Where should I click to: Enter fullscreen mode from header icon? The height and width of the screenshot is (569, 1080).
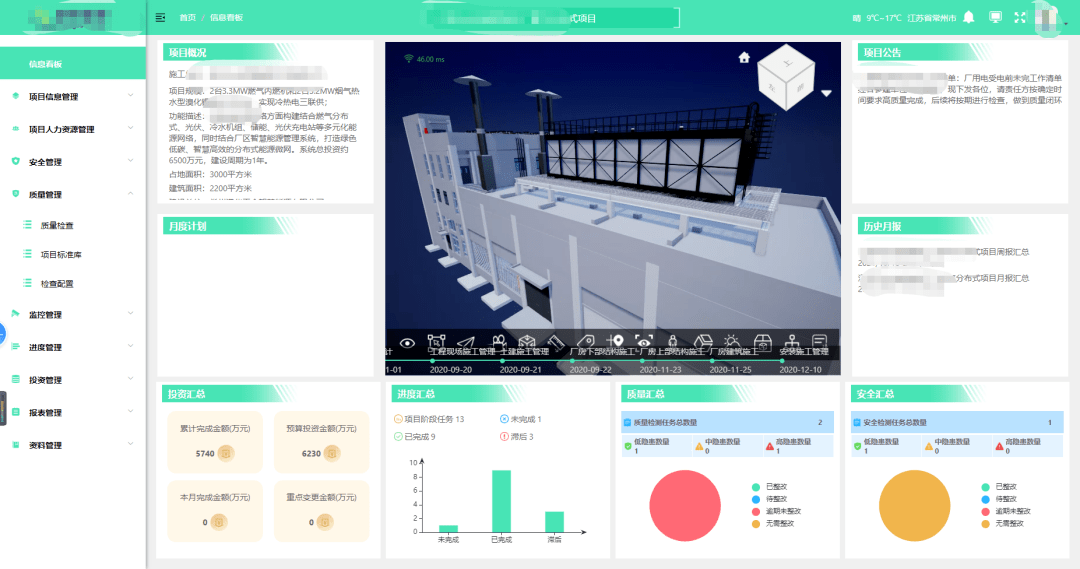[1020, 17]
